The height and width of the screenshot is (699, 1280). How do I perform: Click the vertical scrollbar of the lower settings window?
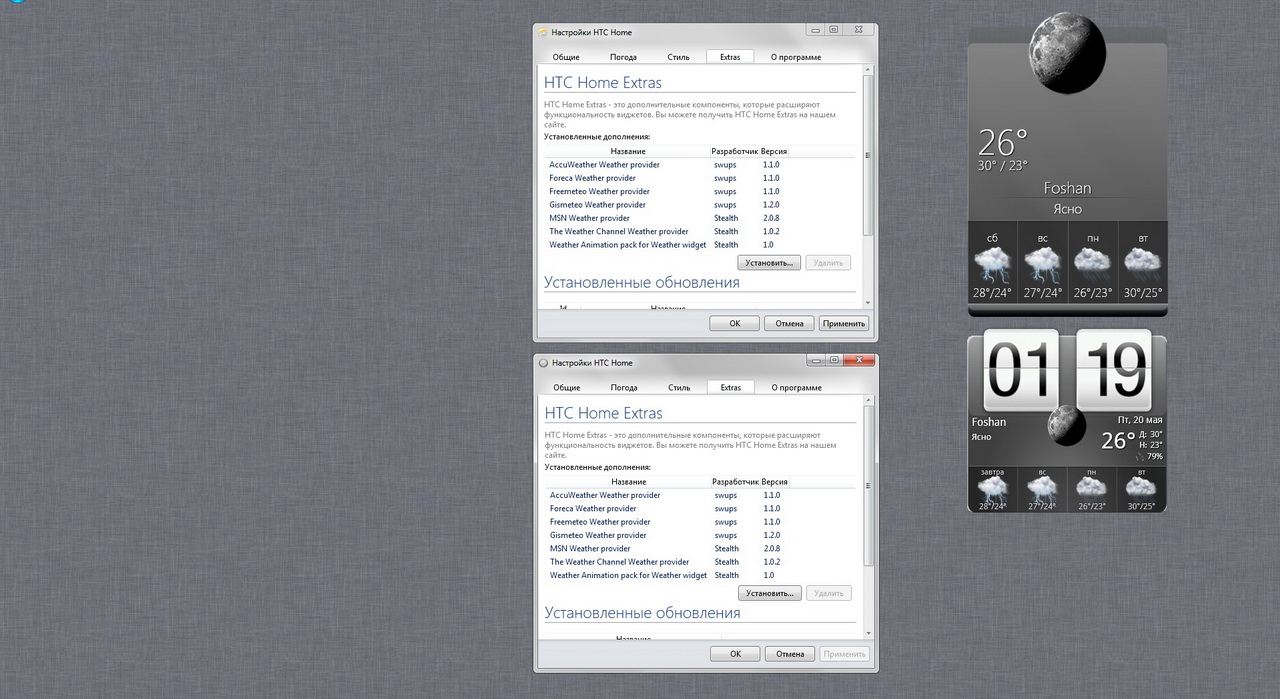(868, 518)
